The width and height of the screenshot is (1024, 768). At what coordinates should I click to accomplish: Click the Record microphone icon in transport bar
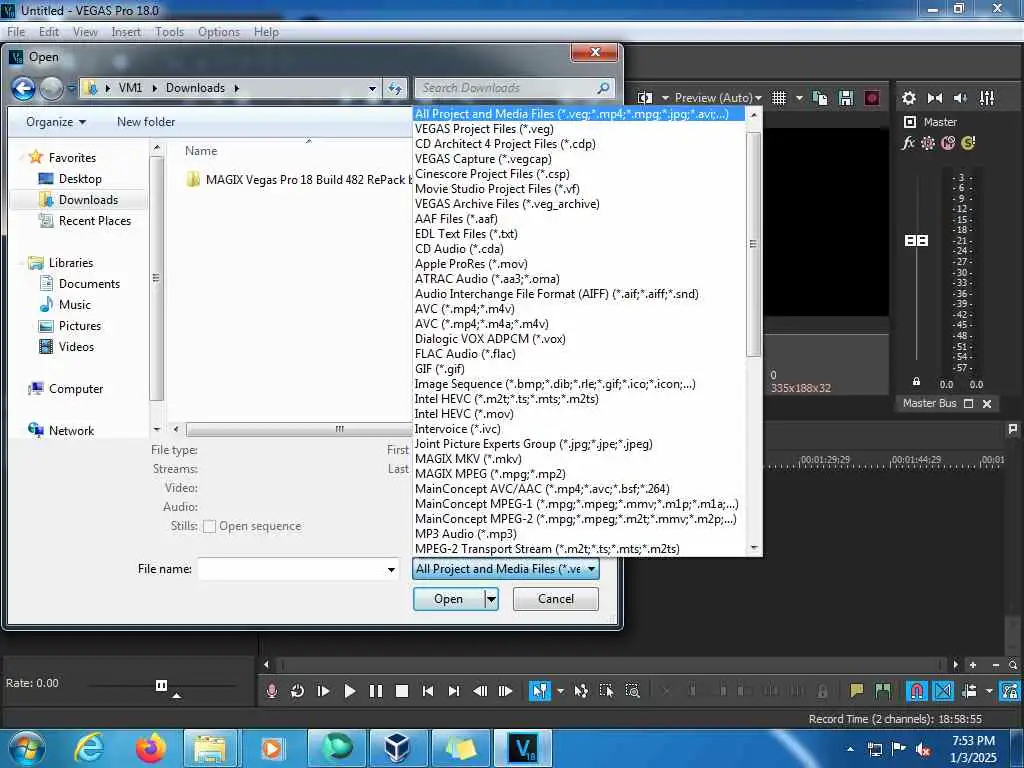(272, 691)
